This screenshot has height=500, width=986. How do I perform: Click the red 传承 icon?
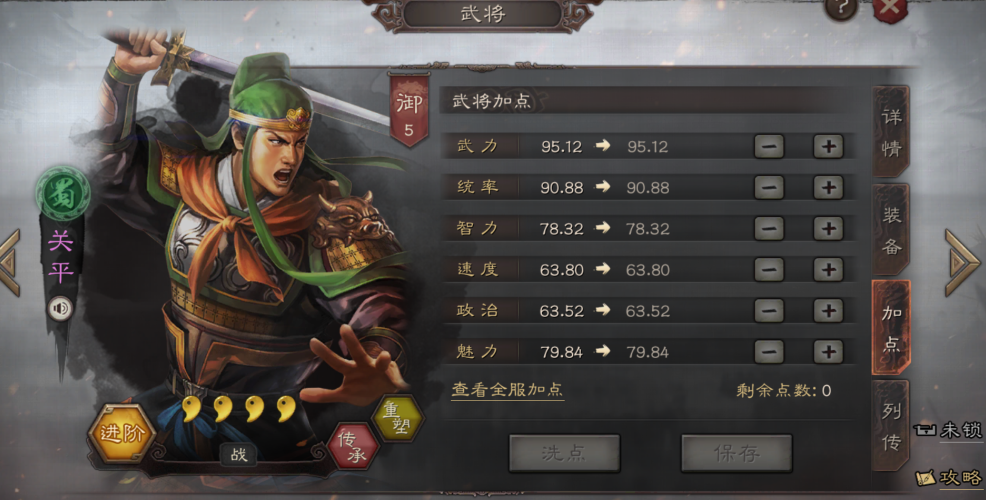pos(353,447)
